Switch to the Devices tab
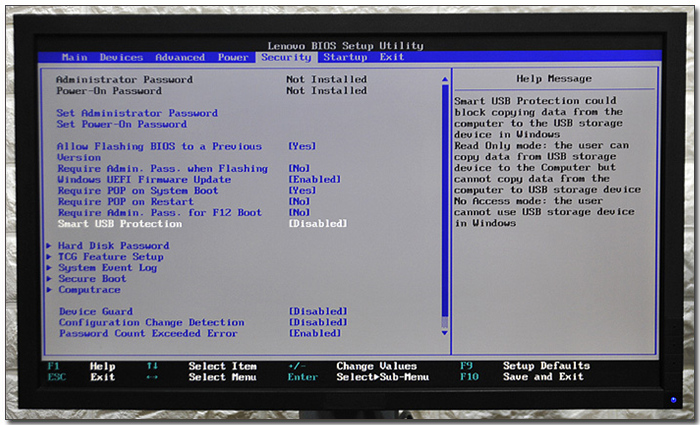Viewport: 700px width, 425px height. [121, 57]
